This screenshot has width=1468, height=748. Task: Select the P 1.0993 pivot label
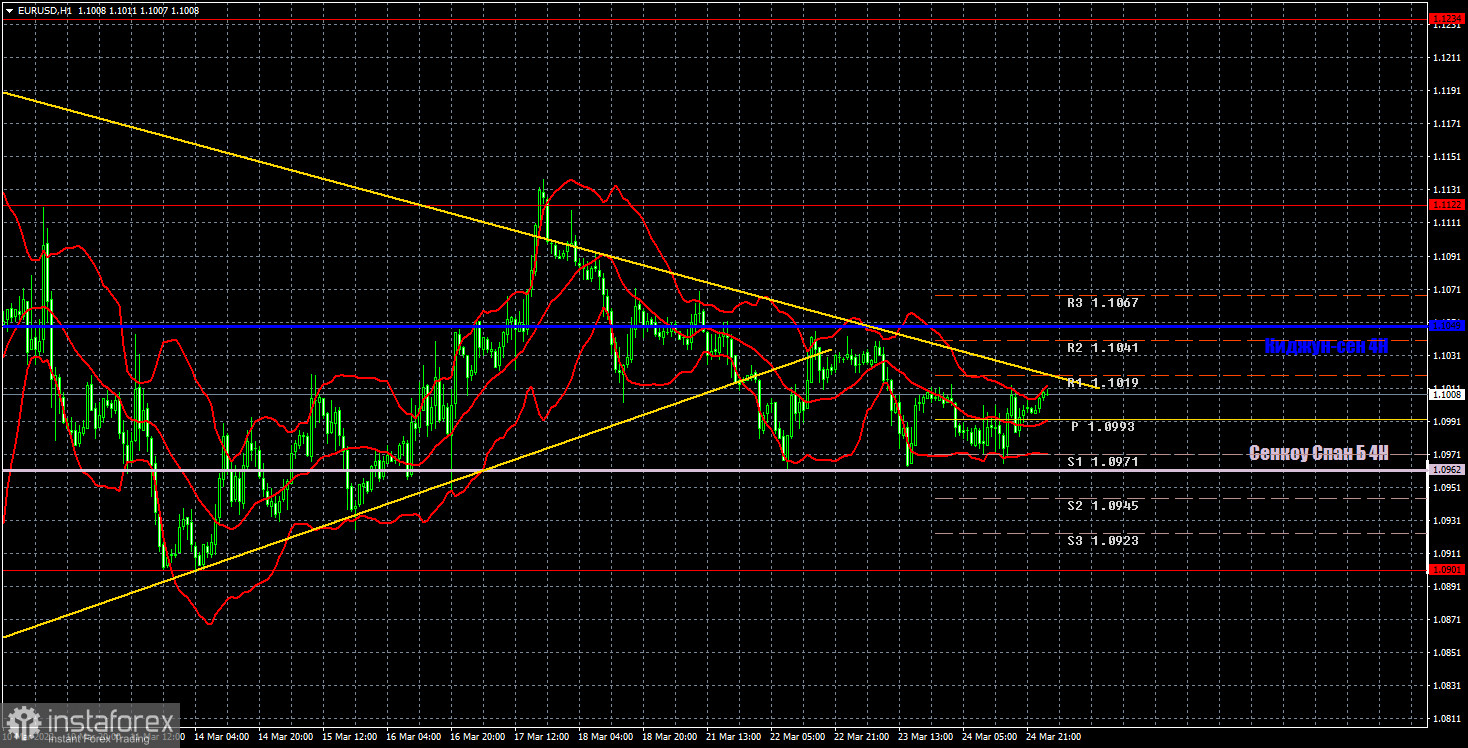point(1103,426)
